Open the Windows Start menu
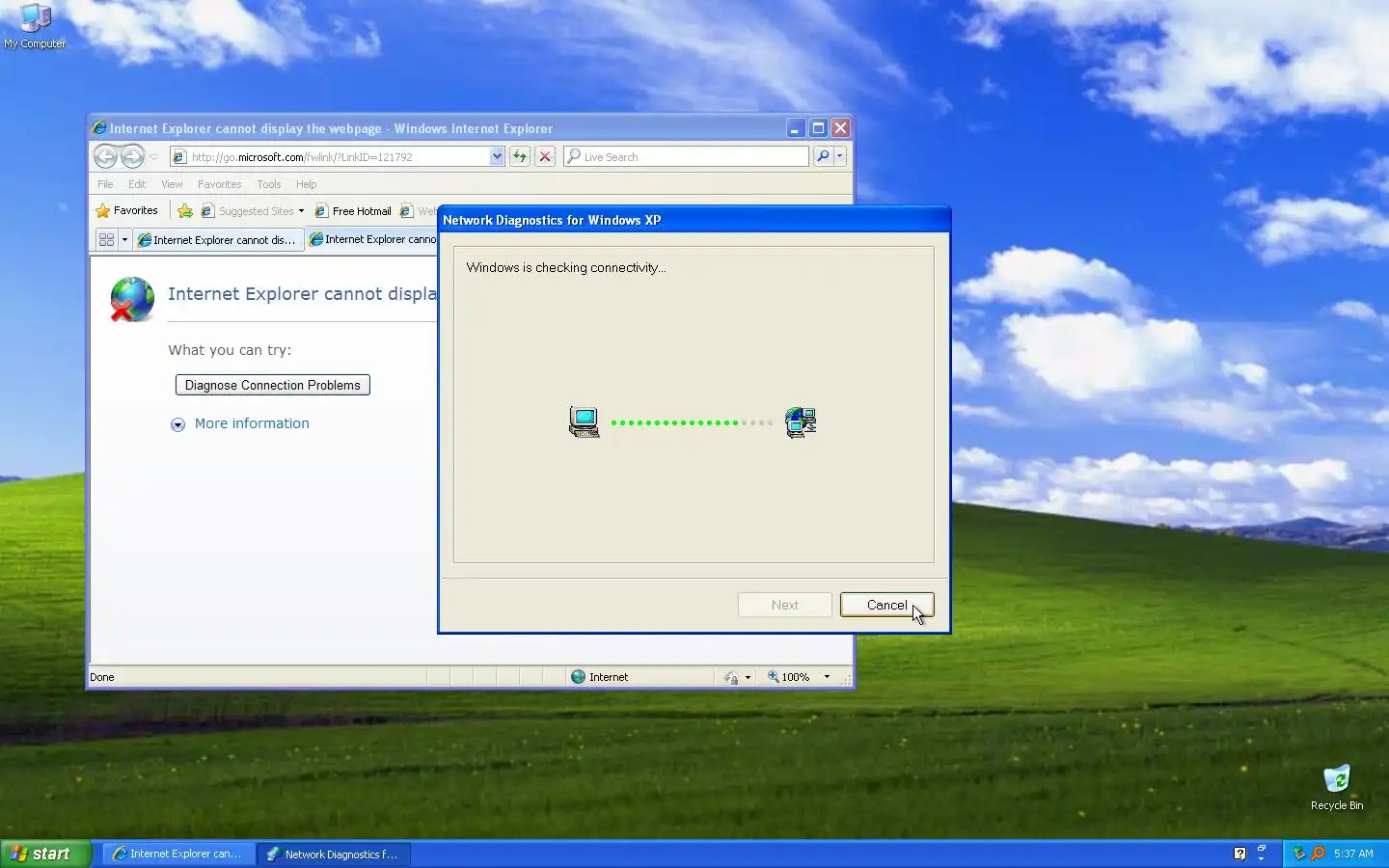 [45, 854]
